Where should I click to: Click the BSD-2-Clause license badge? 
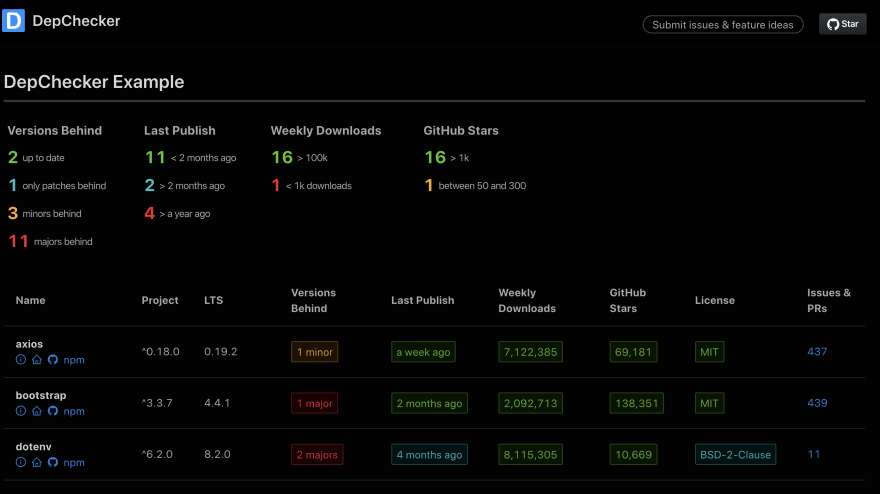coord(735,455)
